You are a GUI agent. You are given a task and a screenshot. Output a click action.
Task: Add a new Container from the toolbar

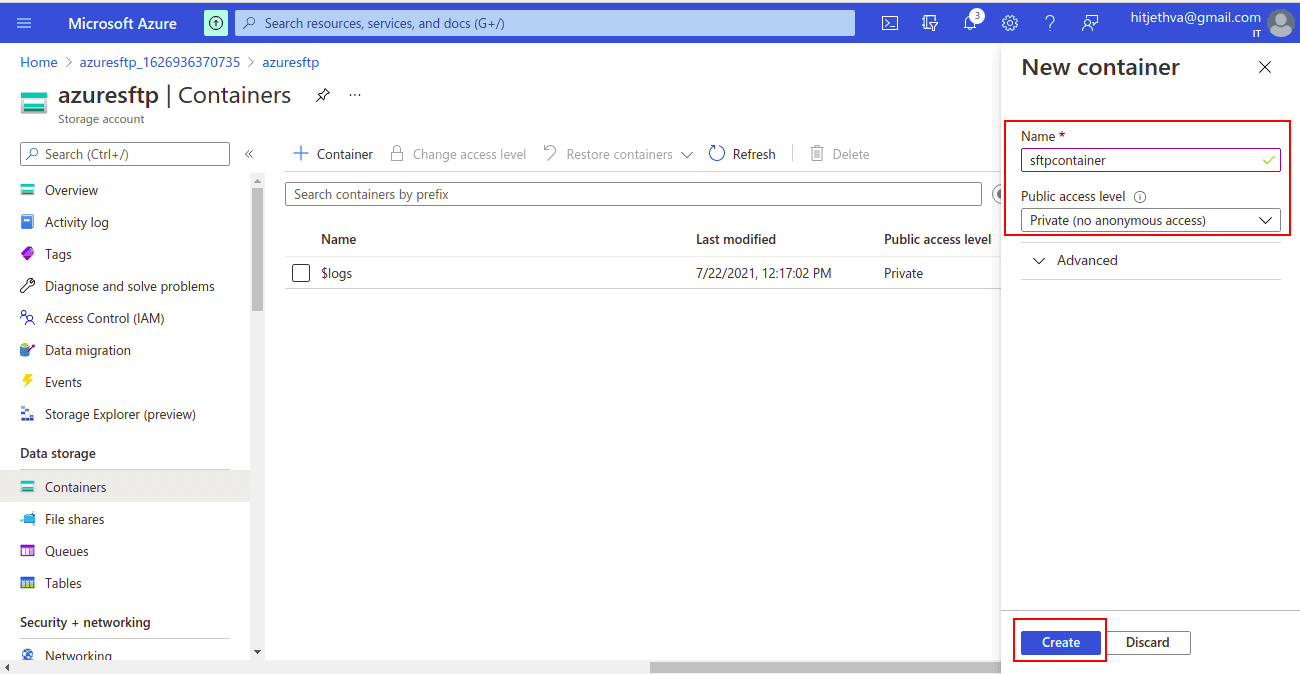333,154
